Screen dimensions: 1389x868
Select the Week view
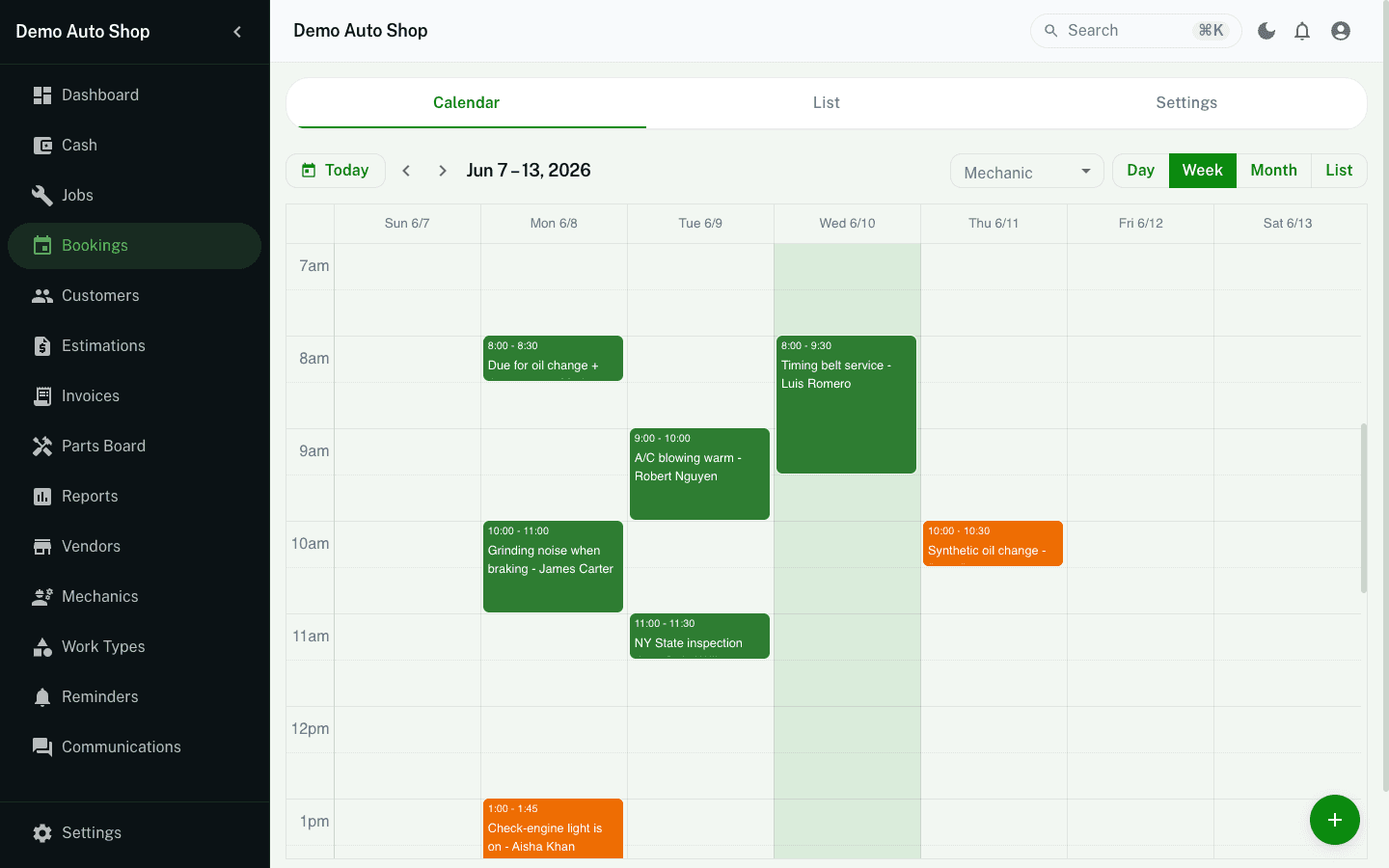click(1203, 171)
